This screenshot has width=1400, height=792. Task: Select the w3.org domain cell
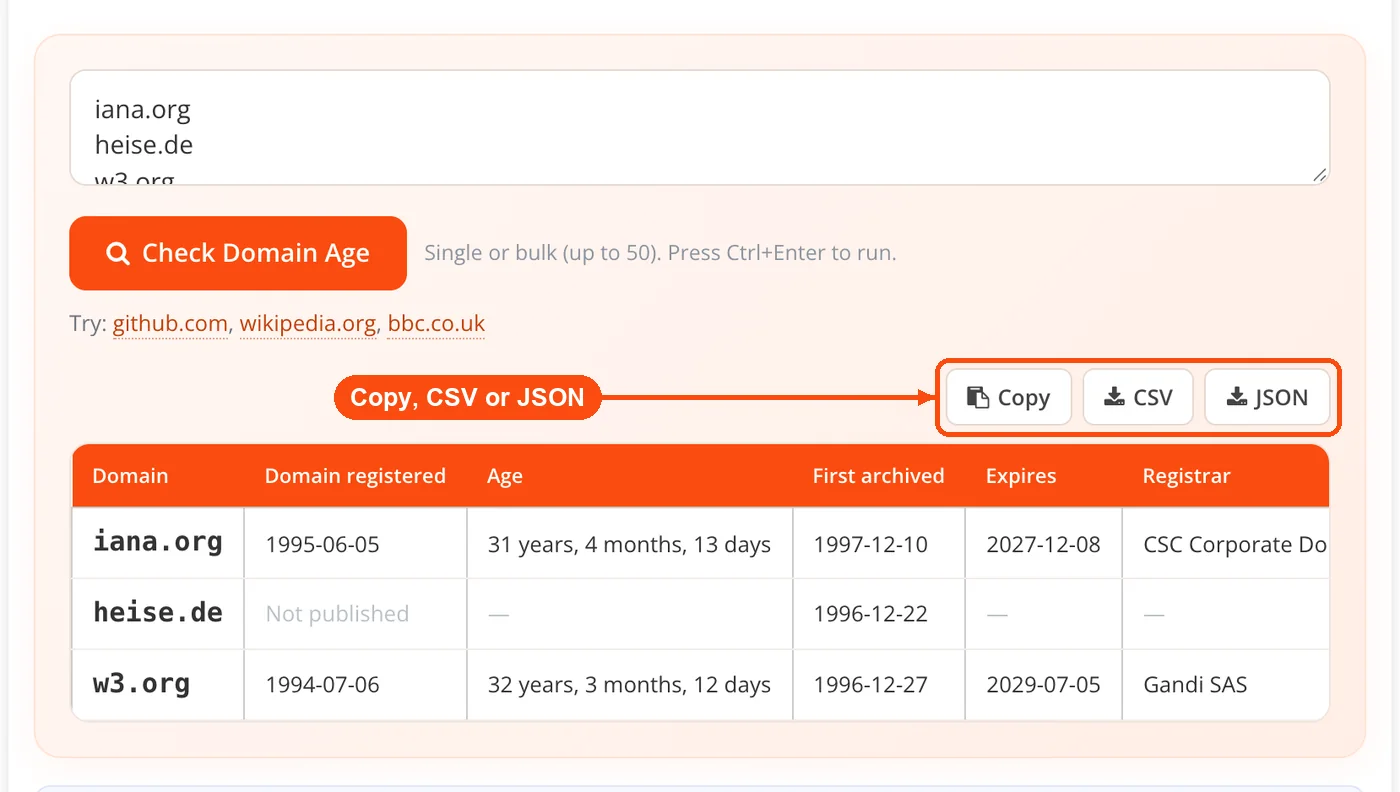coord(158,684)
